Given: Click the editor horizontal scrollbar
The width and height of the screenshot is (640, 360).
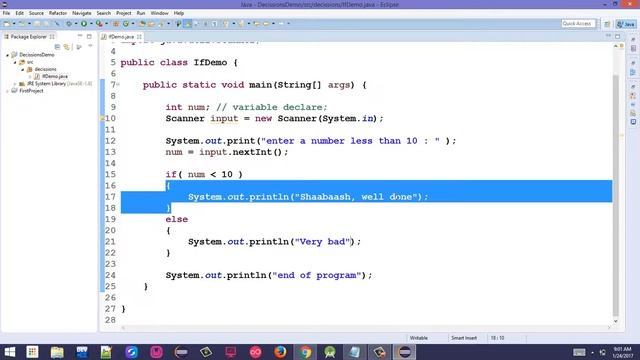Looking at the screenshot, I should point(365,327).
